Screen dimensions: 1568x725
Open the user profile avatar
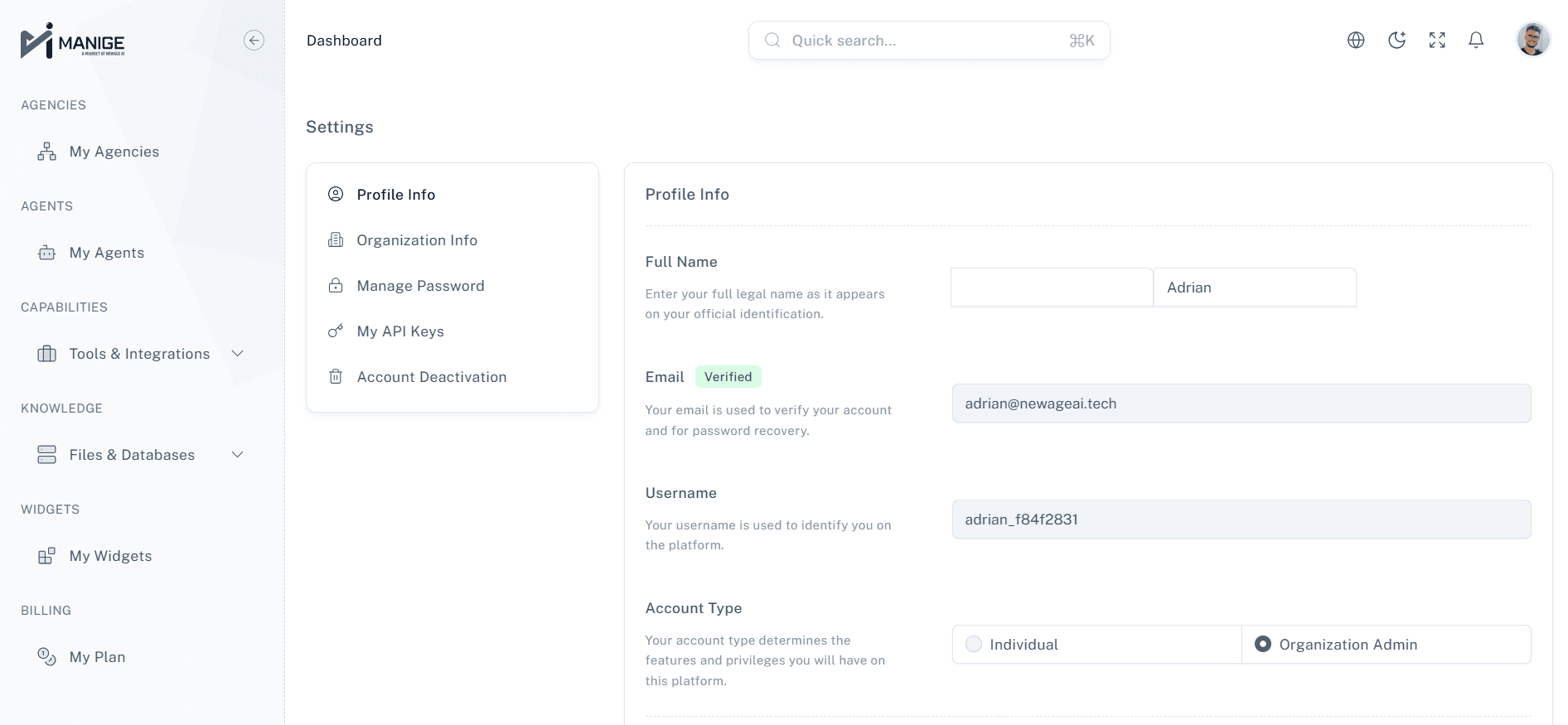[1532, 40]
